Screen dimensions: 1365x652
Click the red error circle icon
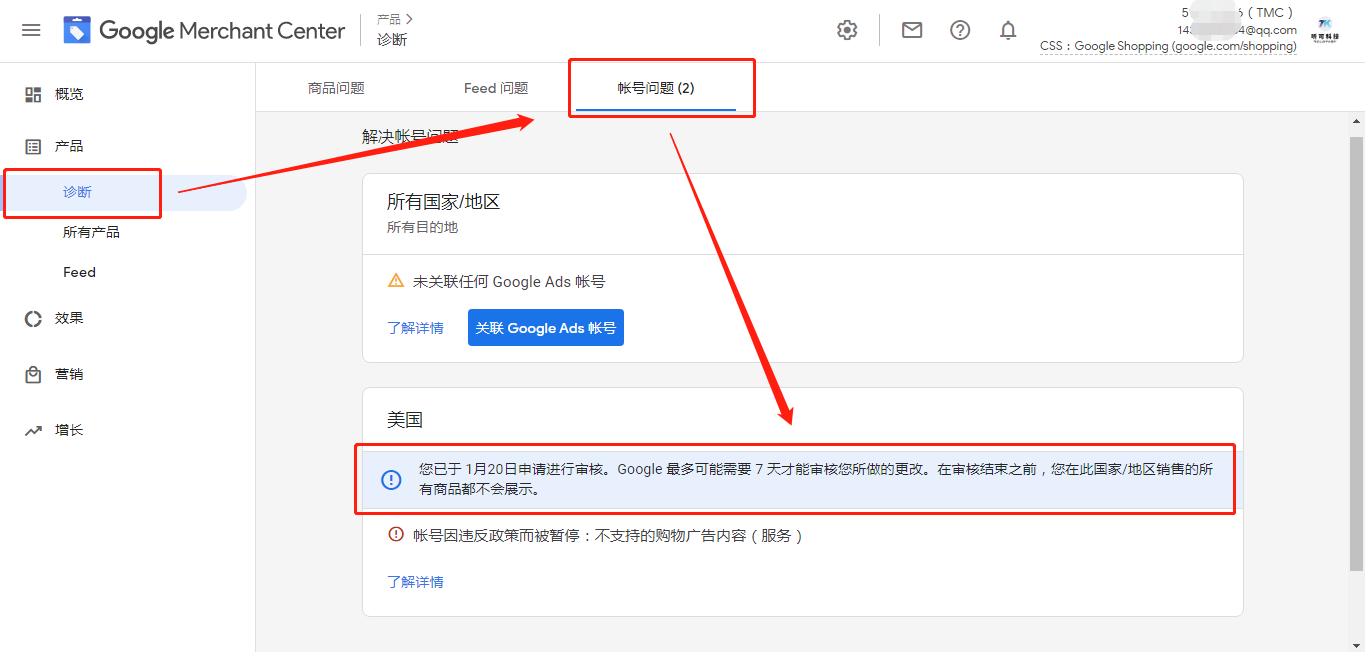(396, 534)
